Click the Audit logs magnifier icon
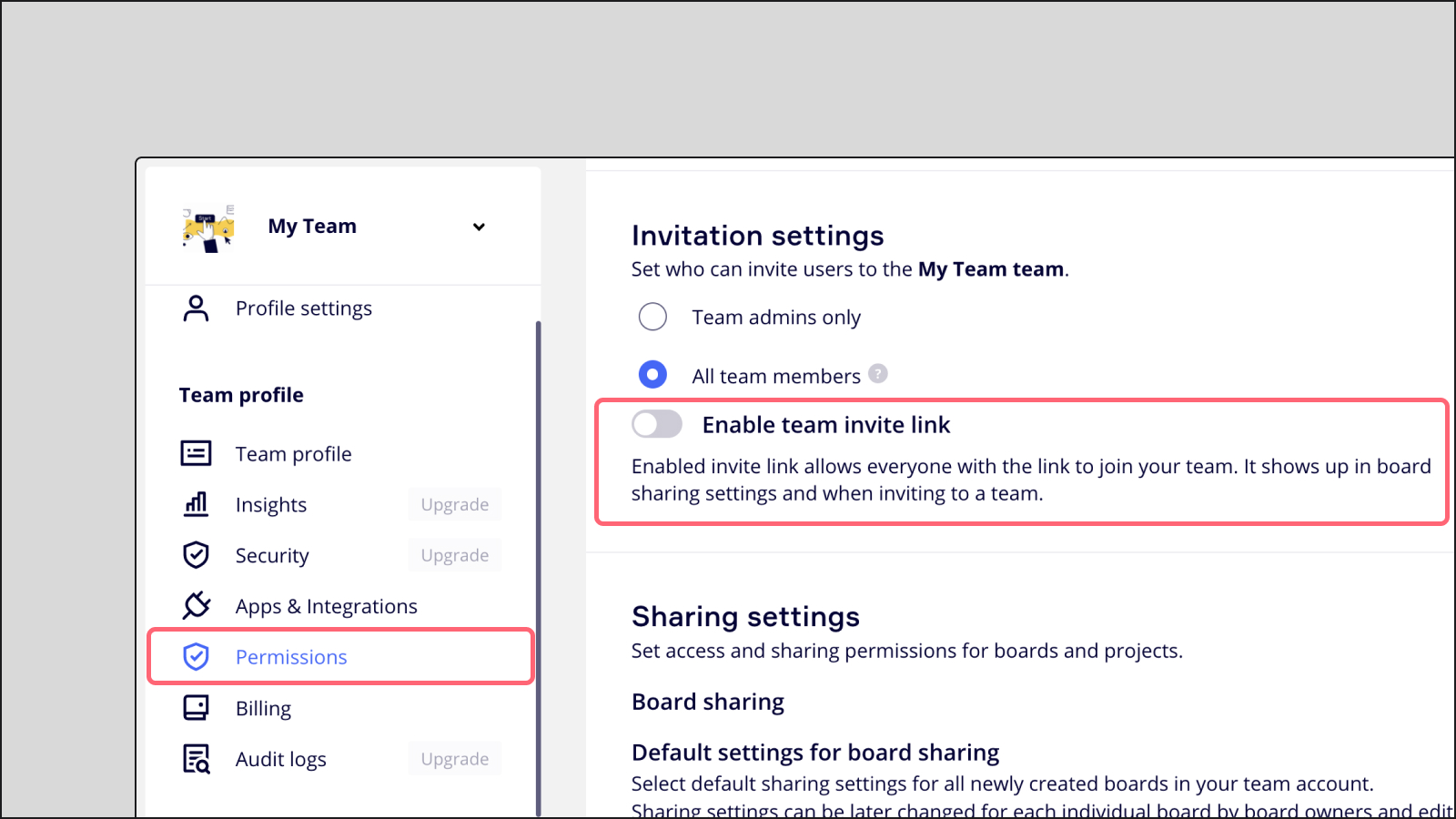The height and width of the screenshot is (819, 1456). [196, 759]
